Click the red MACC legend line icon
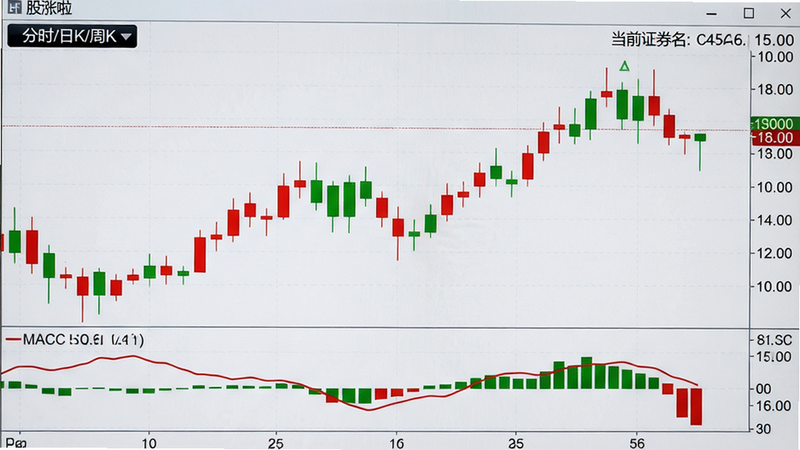 (x=13, y=340)
